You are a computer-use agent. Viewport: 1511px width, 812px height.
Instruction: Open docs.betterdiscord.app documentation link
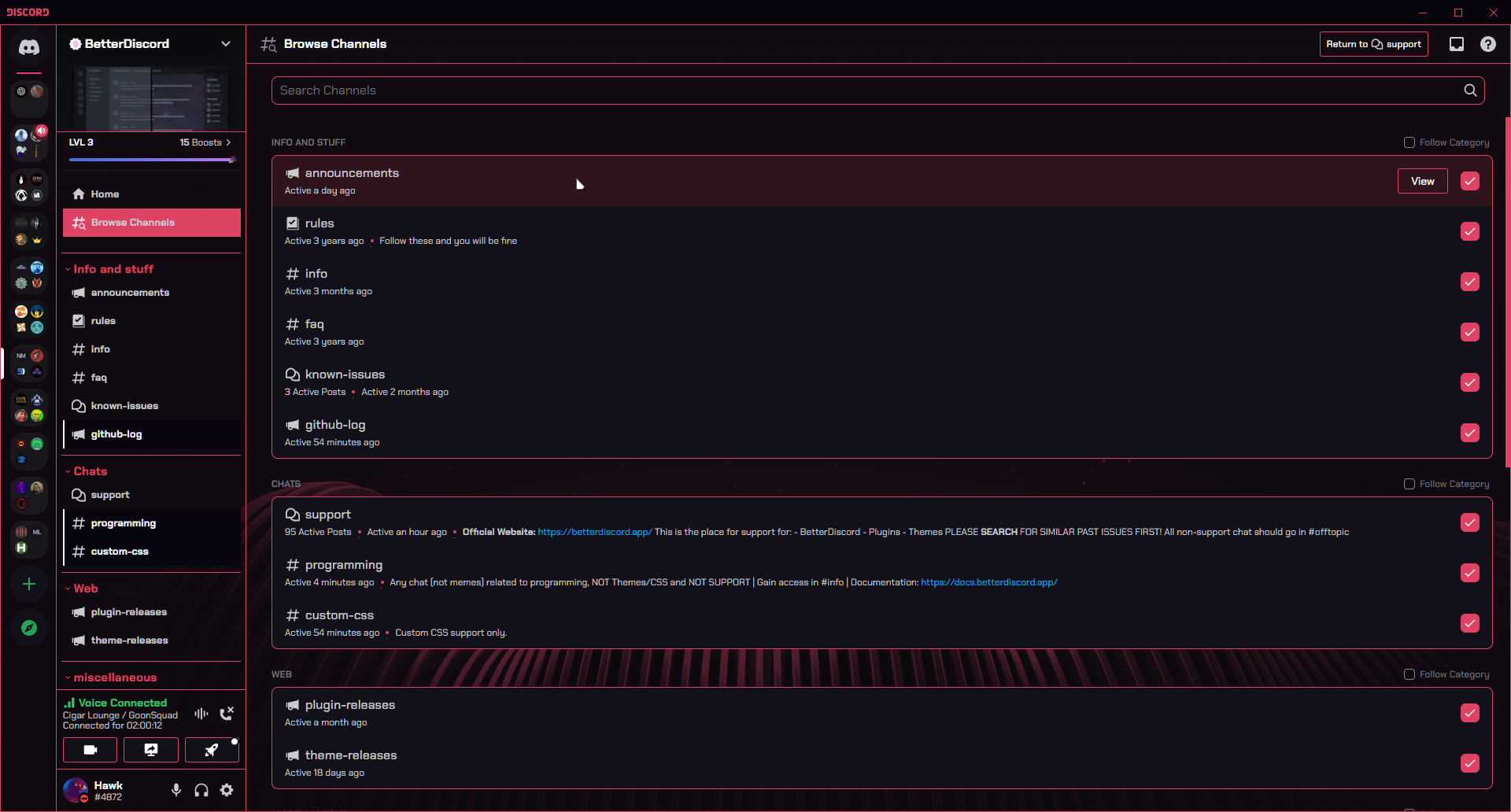pyautogui.click(x=989, y=583)
